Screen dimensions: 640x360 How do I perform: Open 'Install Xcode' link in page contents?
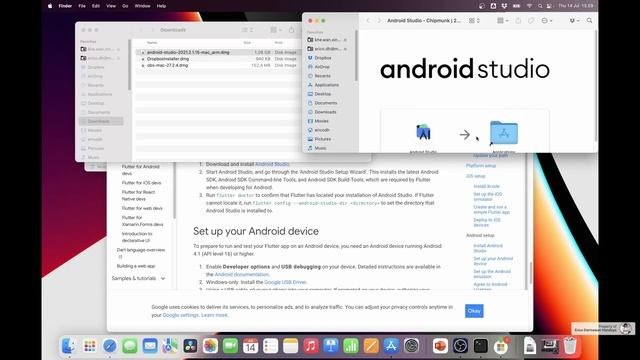(x=486, y=186)
